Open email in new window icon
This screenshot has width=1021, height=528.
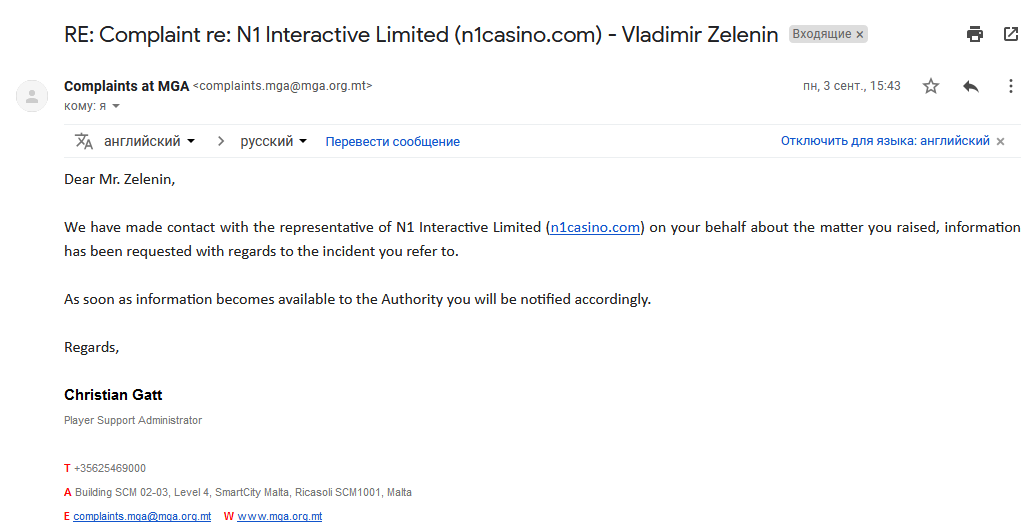[1011, 35]
